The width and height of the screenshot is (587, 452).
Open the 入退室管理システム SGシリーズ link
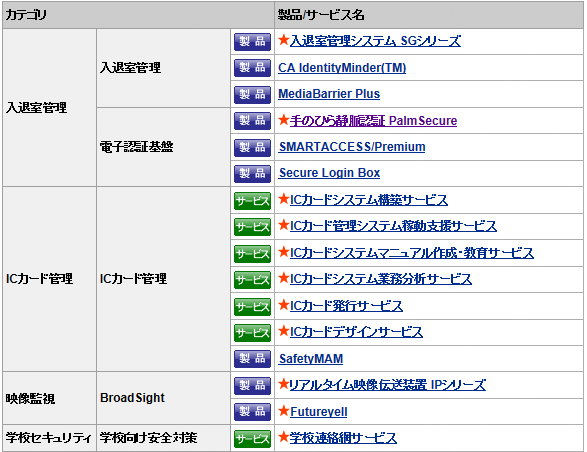(x=375, y=40)
